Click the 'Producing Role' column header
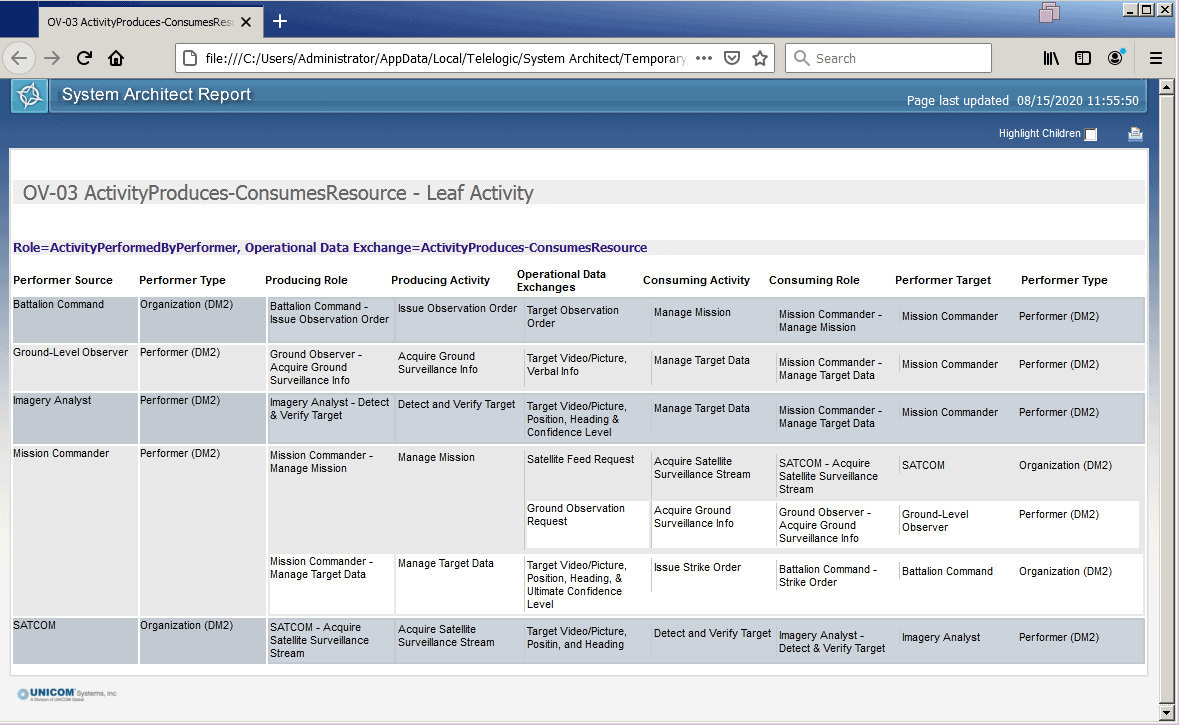This screenshot has height=725, width=1179. (306, 280)
